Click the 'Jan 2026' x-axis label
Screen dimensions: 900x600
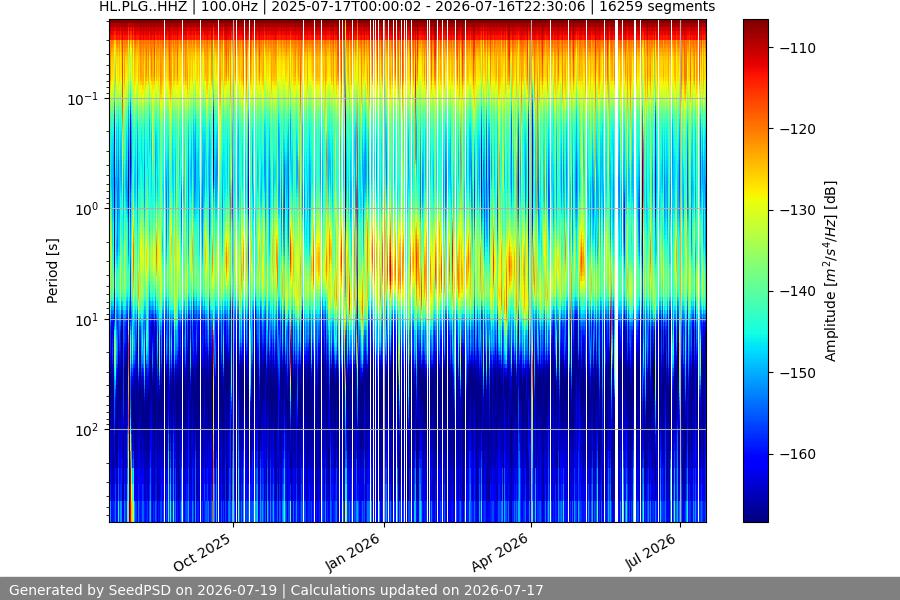point(352,552)
